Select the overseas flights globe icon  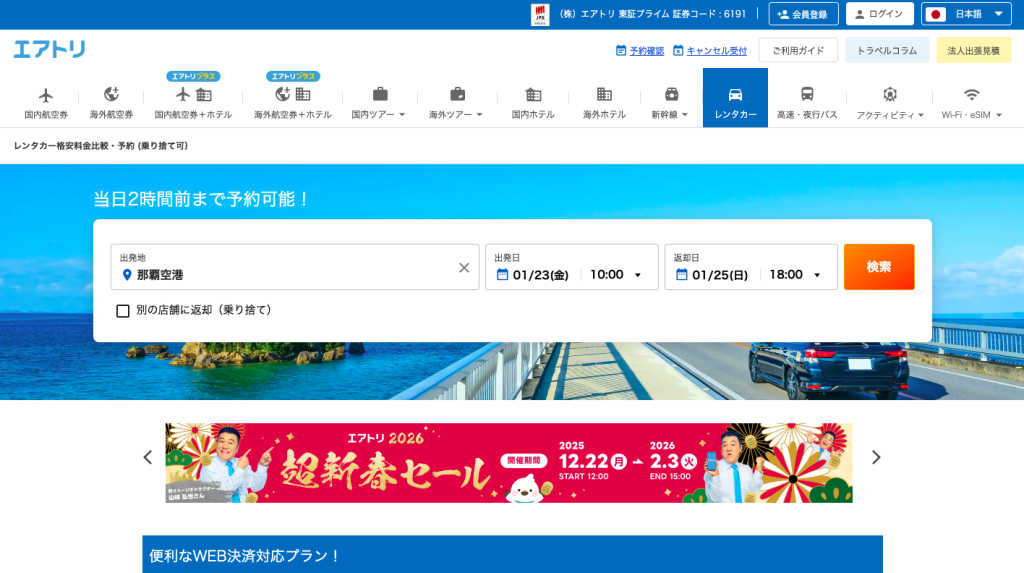pos(111,95)
